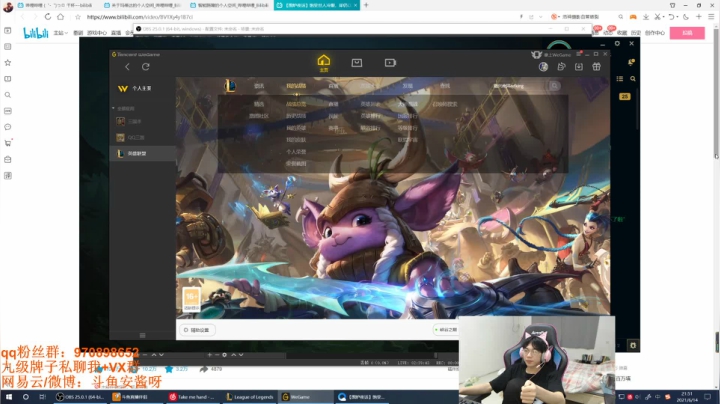720x404 pixels.
Task: Collapse 全部游戏 section in WeGame sidebar
Action: click(113, 108)
